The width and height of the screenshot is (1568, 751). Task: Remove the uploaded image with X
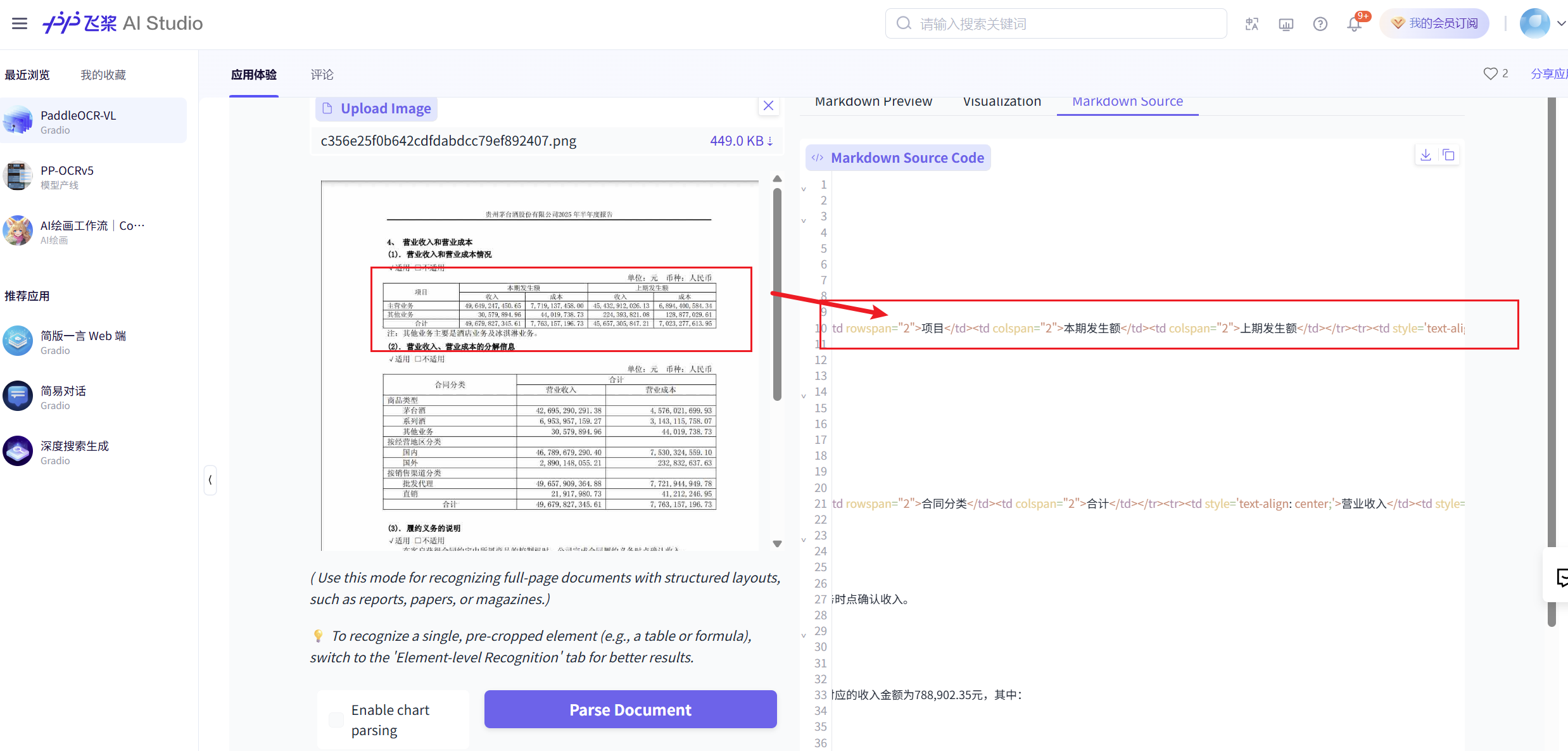point(768,106)
